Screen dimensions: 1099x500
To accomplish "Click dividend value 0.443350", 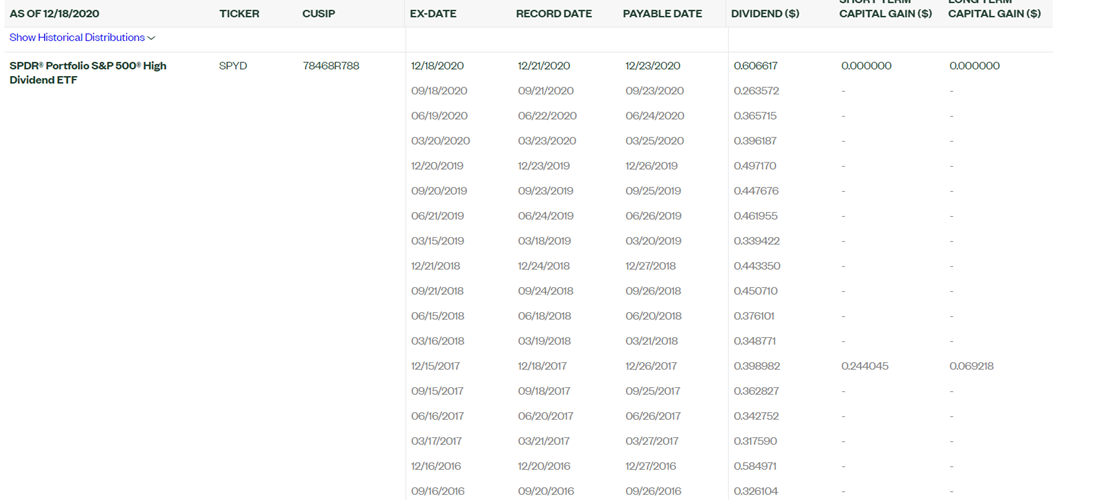I will [757, 266].
